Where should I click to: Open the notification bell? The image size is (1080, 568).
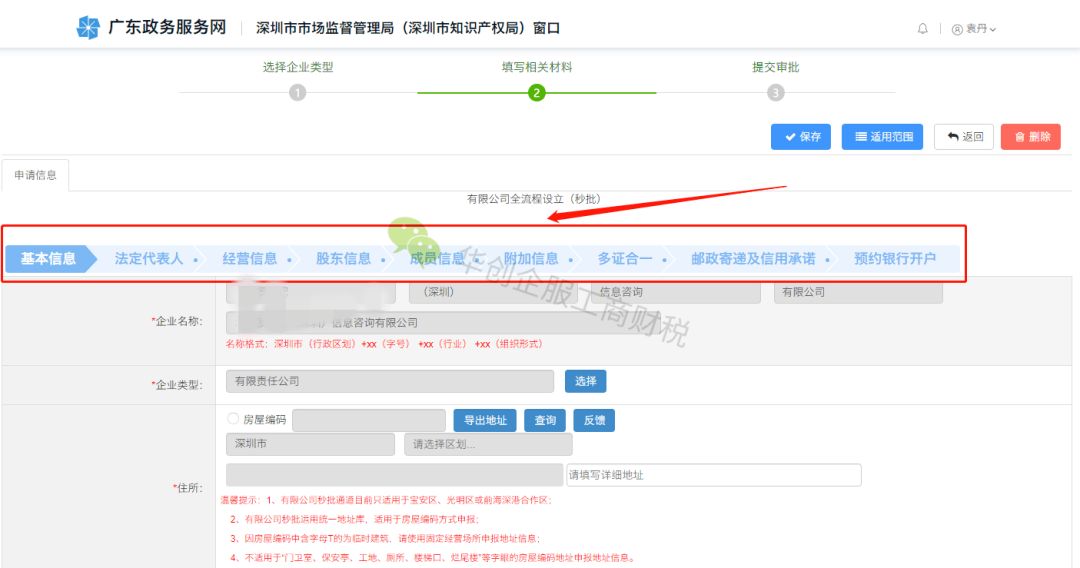coord(922,28)
